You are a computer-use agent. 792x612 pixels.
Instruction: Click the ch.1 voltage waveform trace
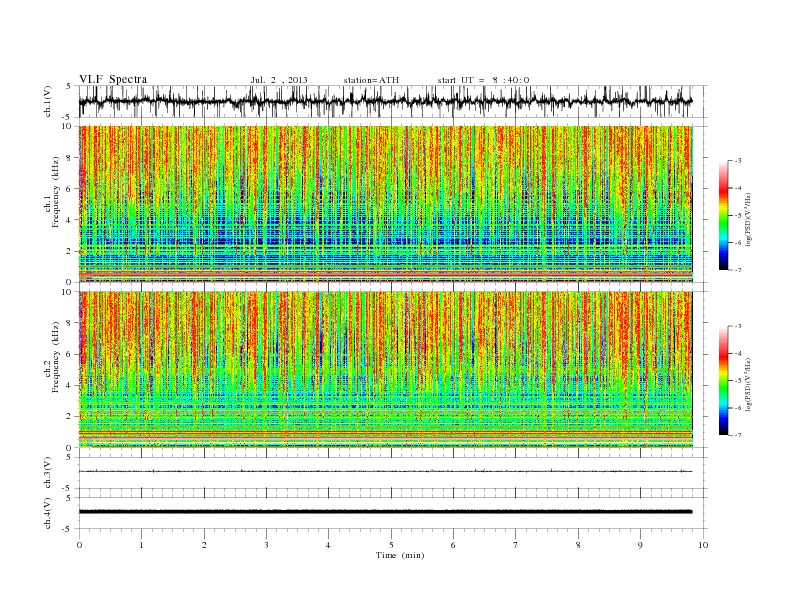pos(385,101)
